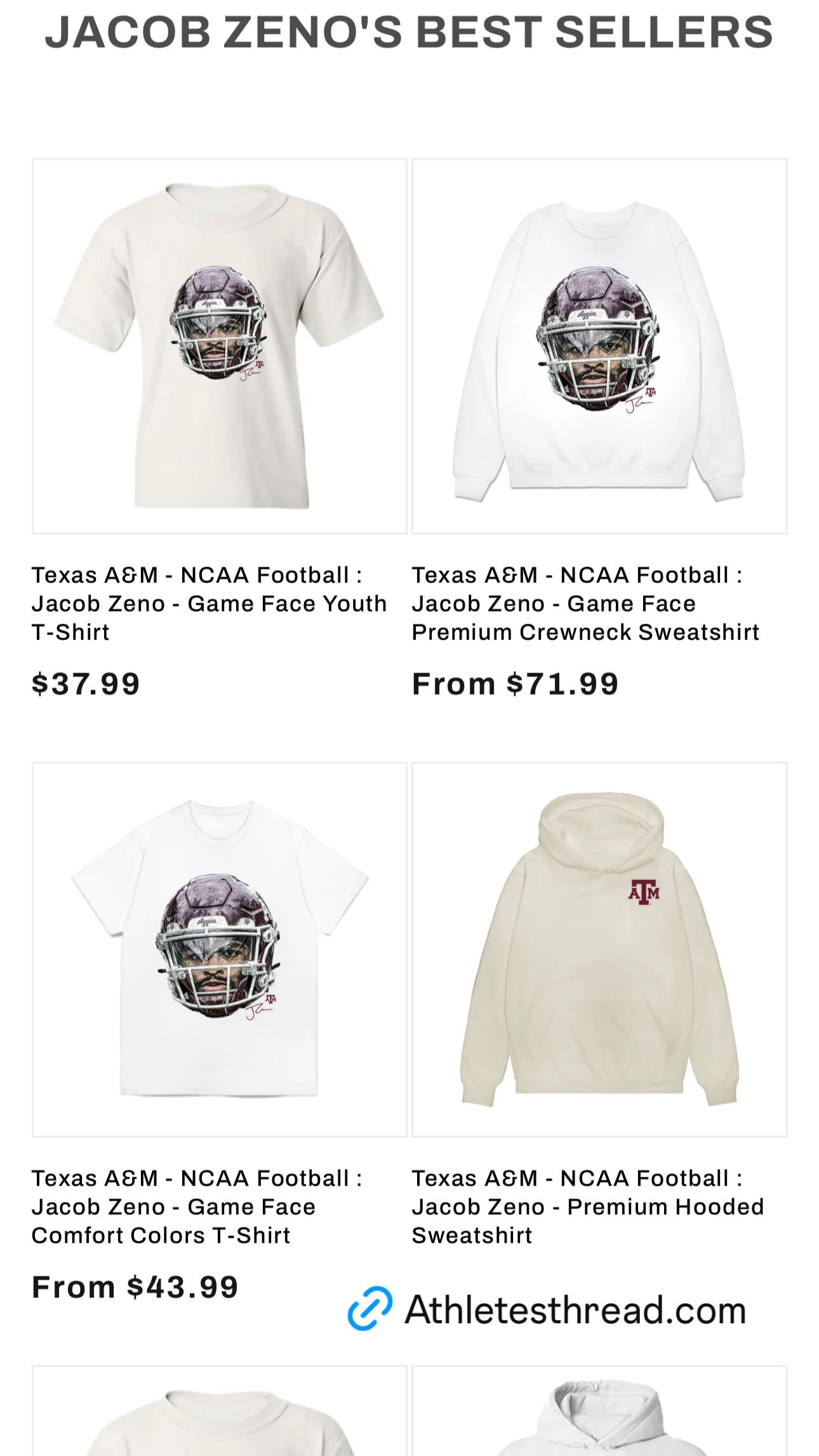The image size is (819, 1456).
Task: Click the Jacob Zeno's Best Sellers heading
Action: 409,32
